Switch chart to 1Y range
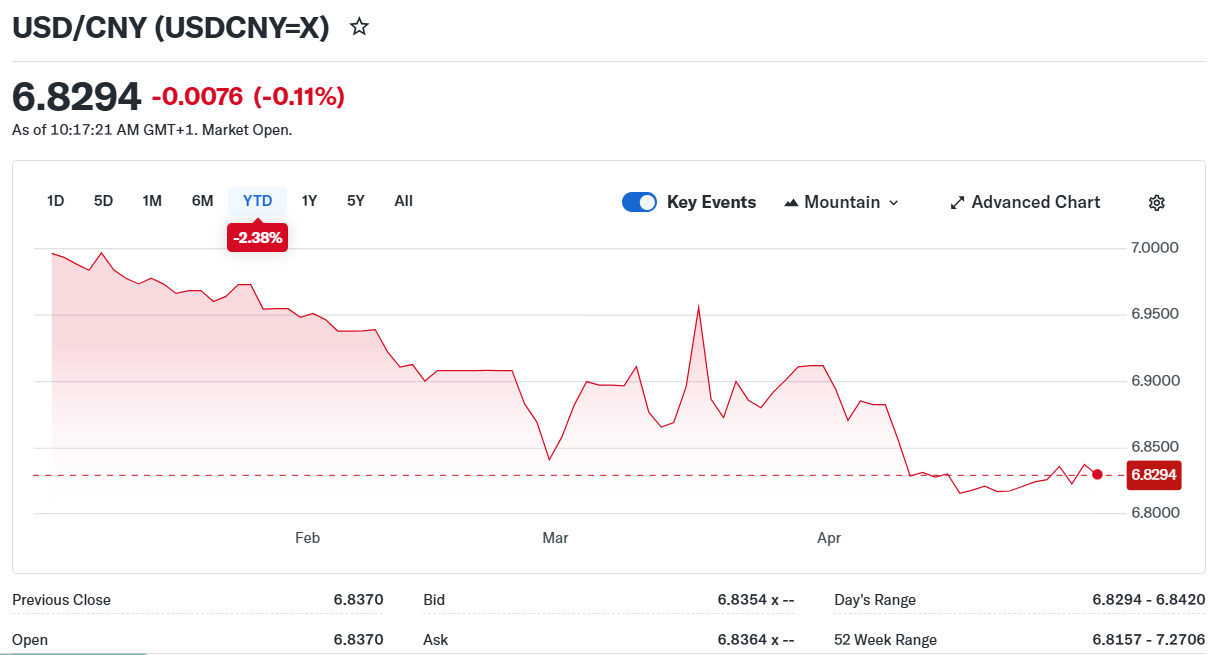The width and height of the screenshot is (1223, 655). pos(309,201)
